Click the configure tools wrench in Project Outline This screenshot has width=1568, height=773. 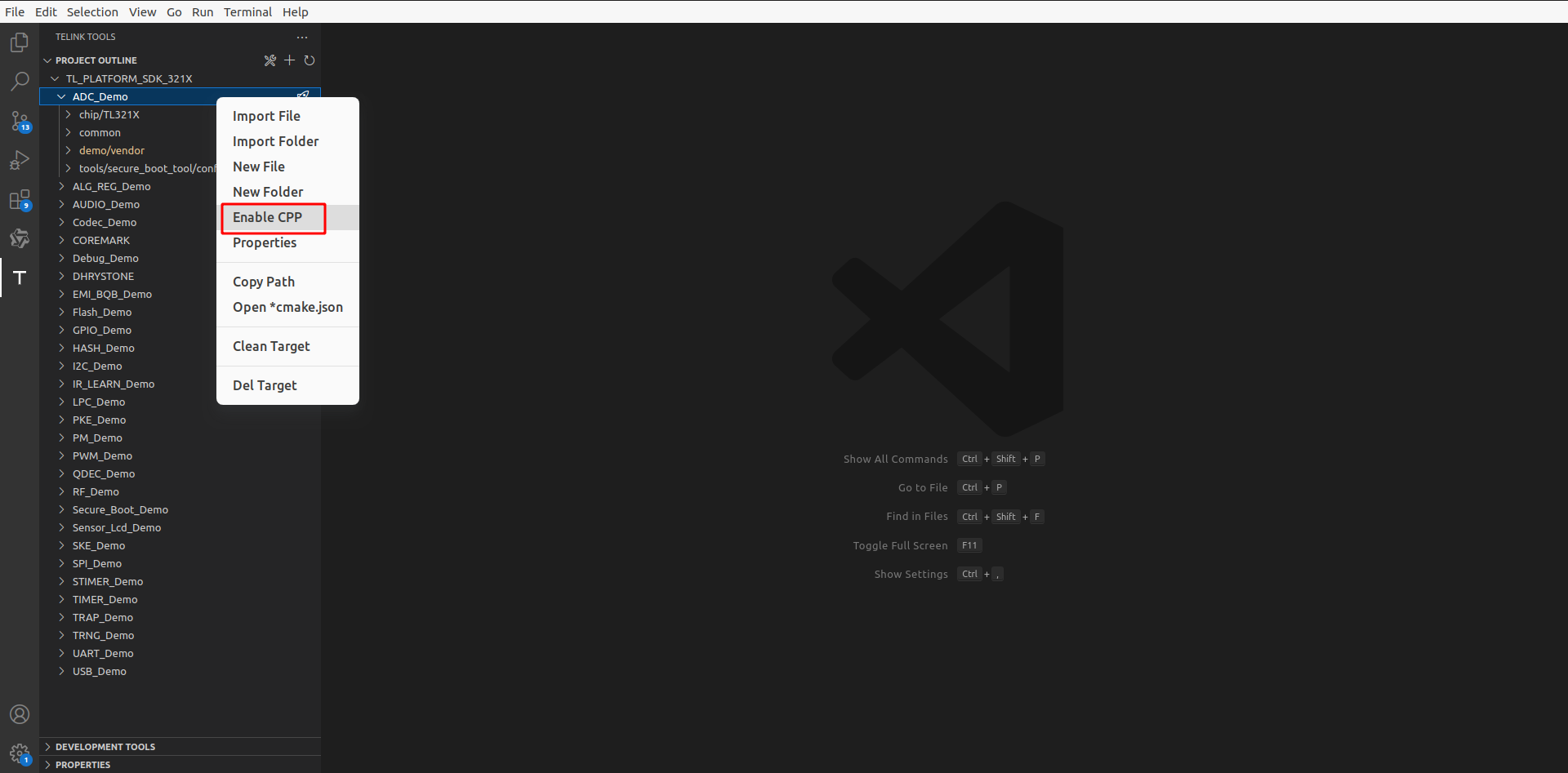coord(270,60)
